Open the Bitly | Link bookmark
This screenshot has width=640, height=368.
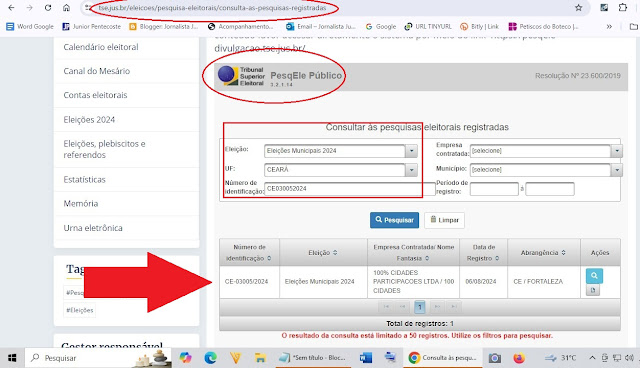[x=479, y=27]
